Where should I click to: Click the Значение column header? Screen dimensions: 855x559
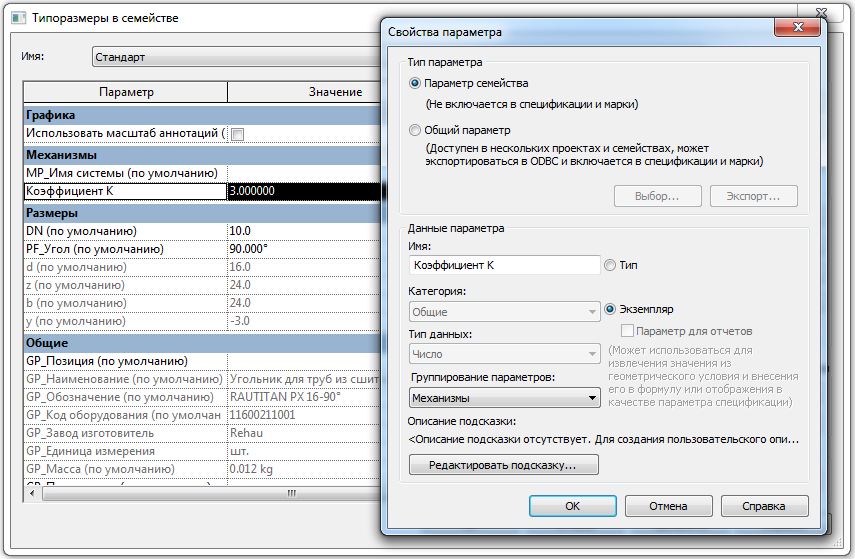[x=304, y=92]
